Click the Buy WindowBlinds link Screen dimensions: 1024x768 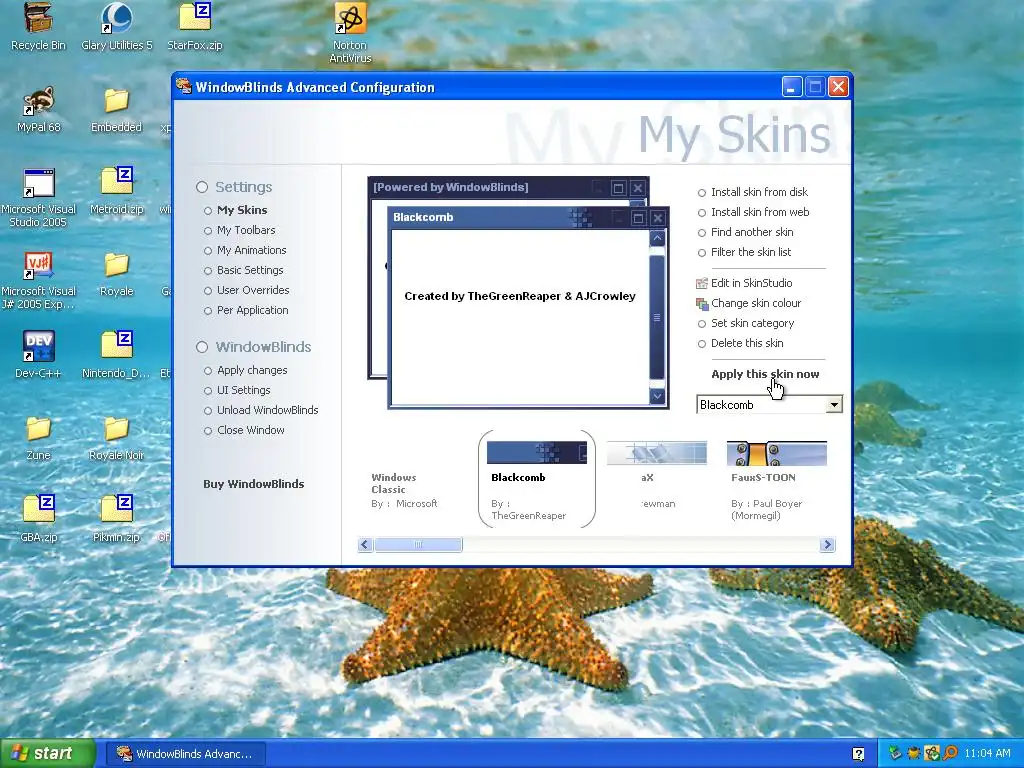pyautogui.click(x=253, y=484)
